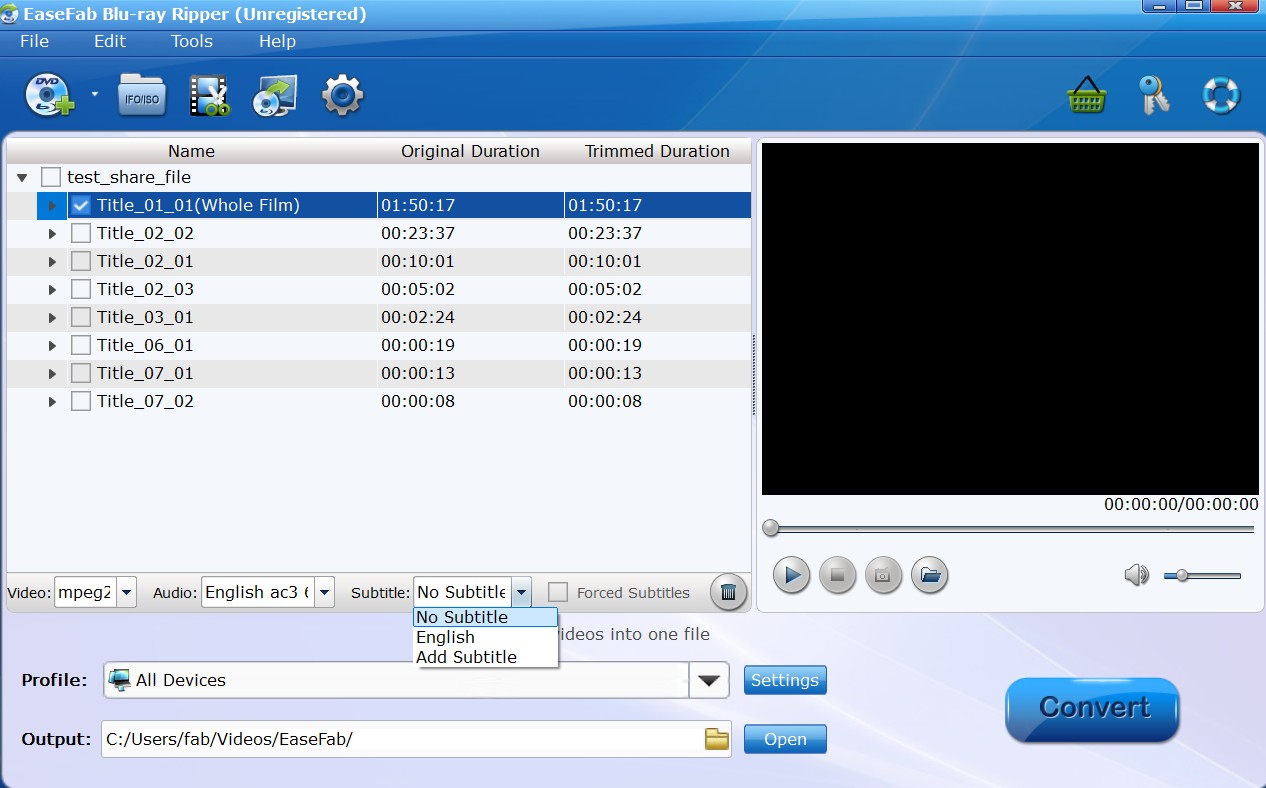The height and width of the screenshot is (788, 1266).
Task: Open the Profile dropdown arrow
Action: pyautogui.click(x=709, y=680)
